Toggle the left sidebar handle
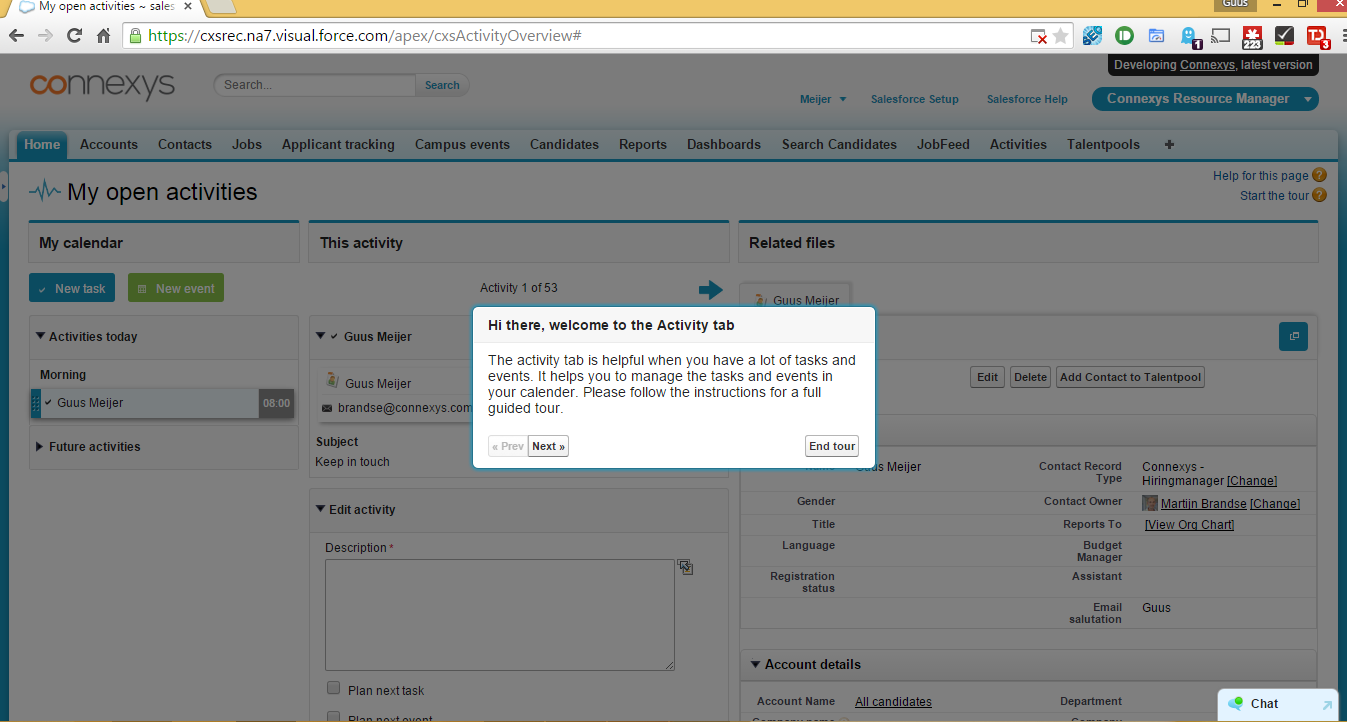Image resolution: width=1347 pixels, height=722 pixels. (x=3, y=186)
